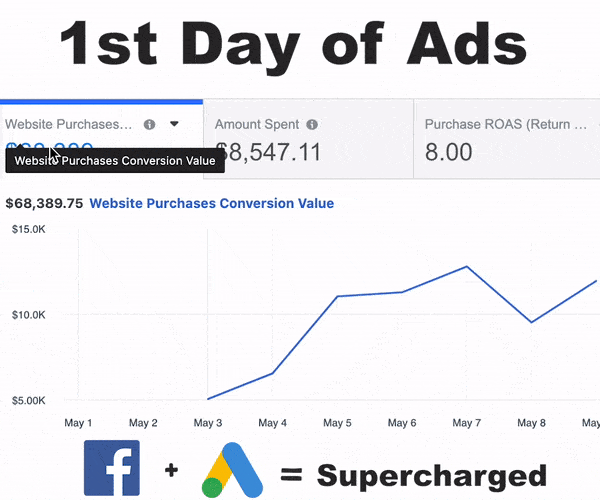This screenshot has height=500, width=600.
Task: Click the Amount Spent info icon
Action: [312, 124]
